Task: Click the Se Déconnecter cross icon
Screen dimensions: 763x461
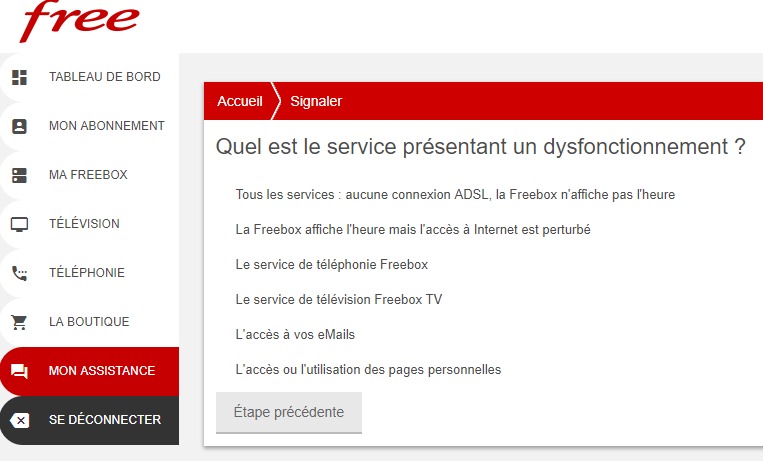Action: tap(19, 420)
